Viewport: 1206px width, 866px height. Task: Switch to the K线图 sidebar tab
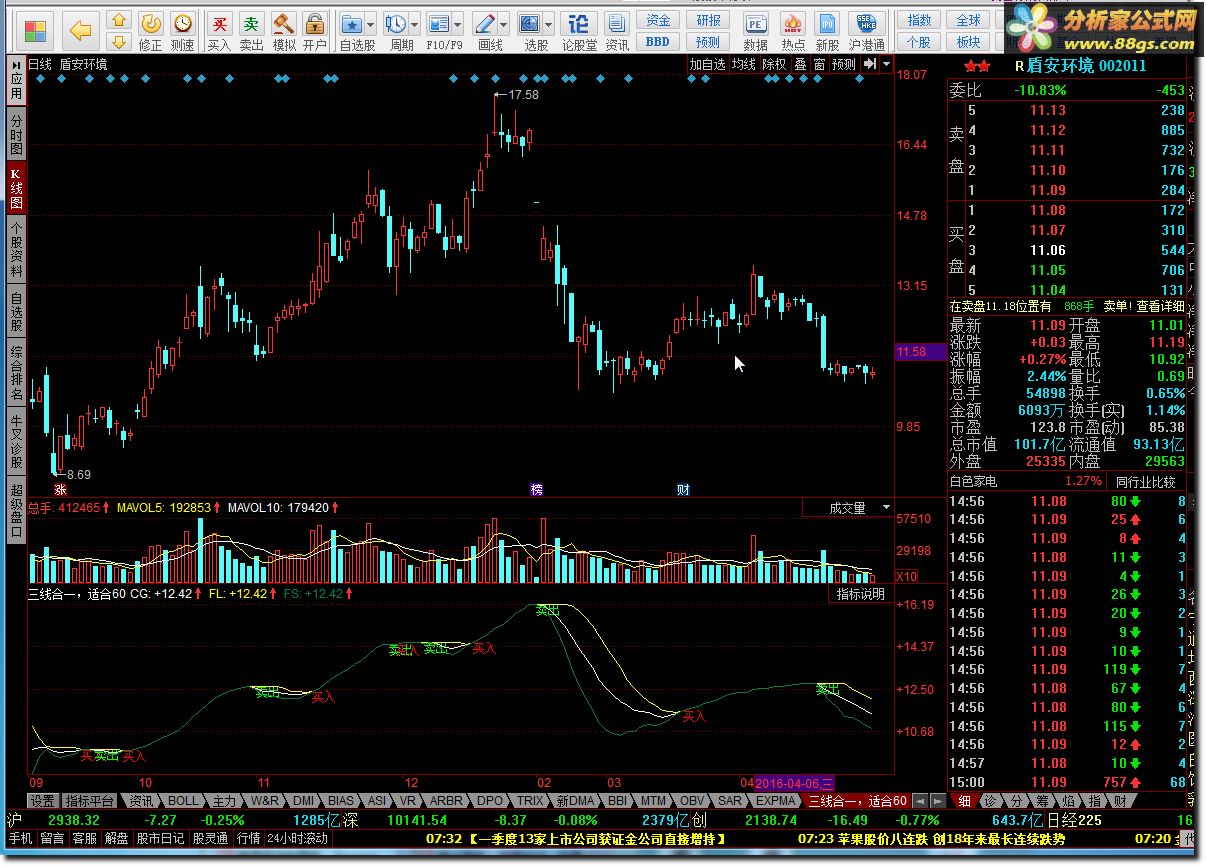[x=16, y=187]
